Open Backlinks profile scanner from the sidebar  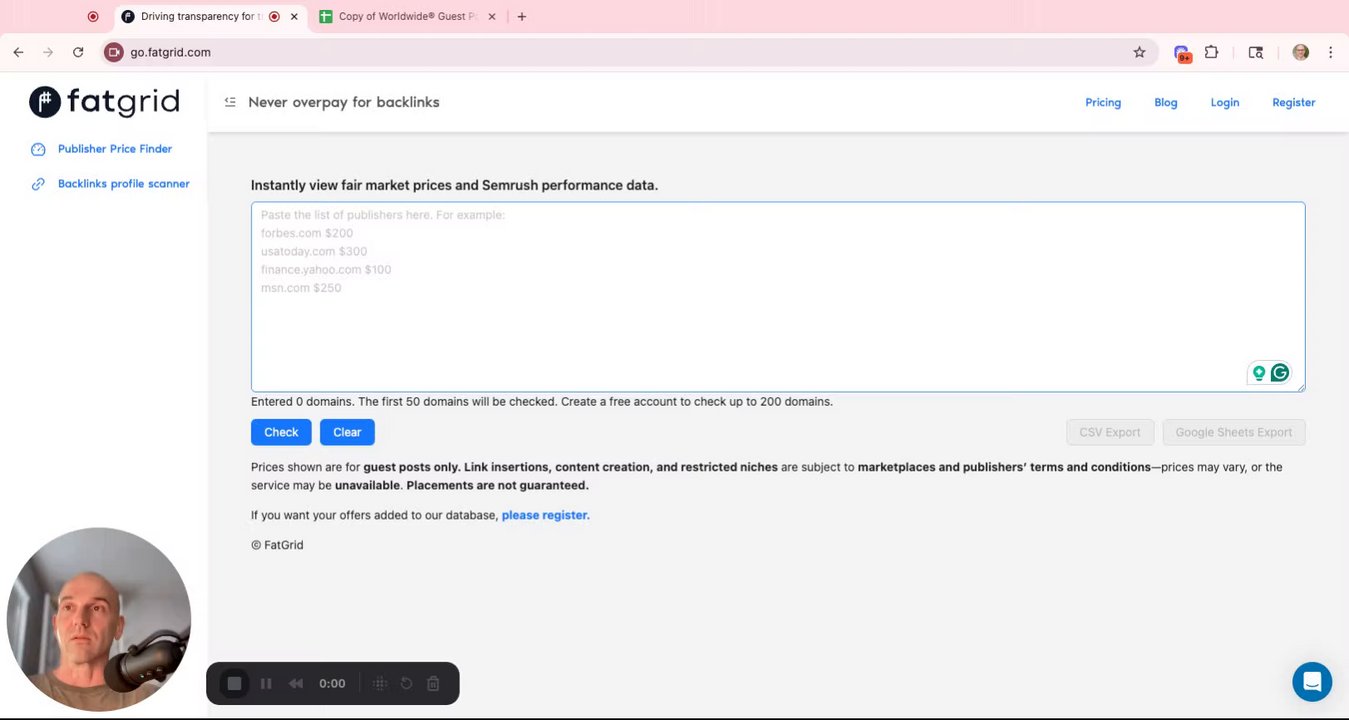coord(124,184)
